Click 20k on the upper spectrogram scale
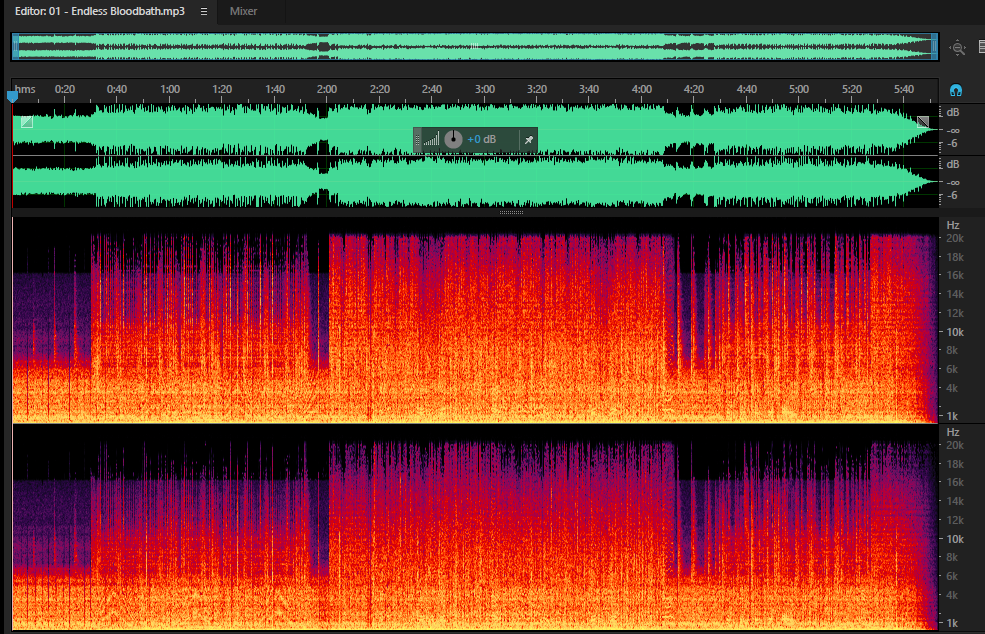 [x=955, y=238]
